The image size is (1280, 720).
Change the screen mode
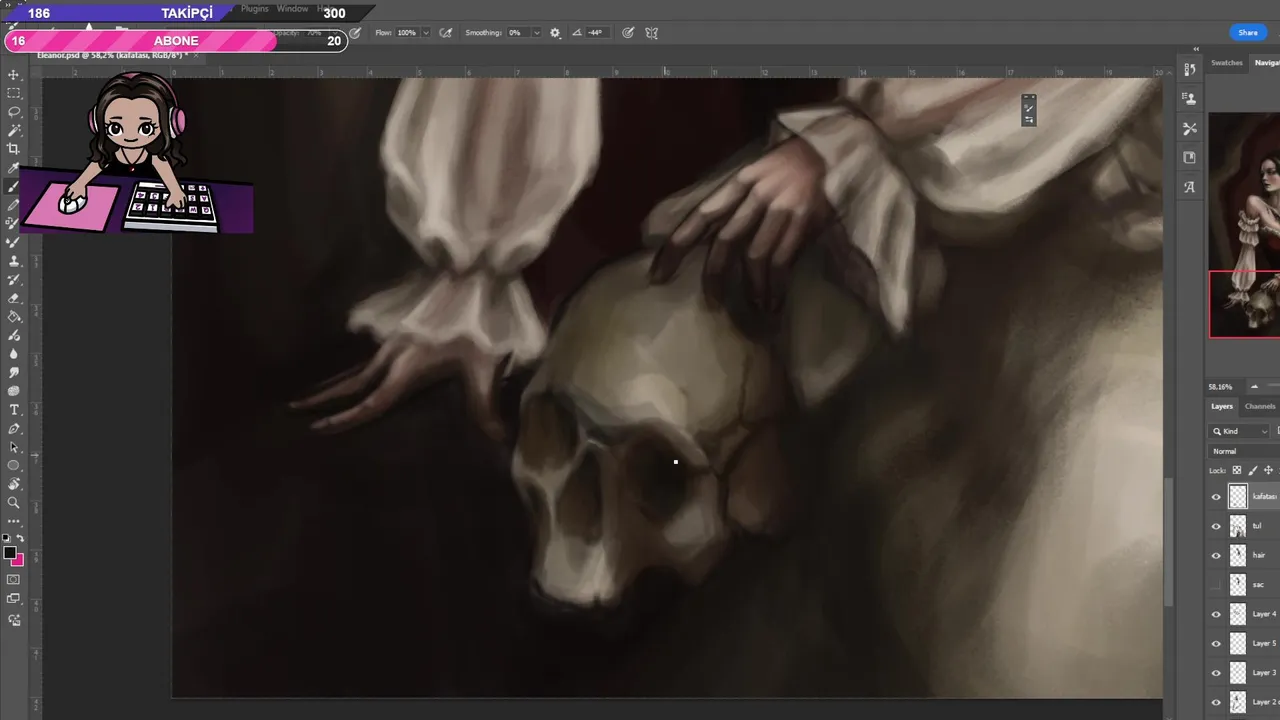coord(14,599)
